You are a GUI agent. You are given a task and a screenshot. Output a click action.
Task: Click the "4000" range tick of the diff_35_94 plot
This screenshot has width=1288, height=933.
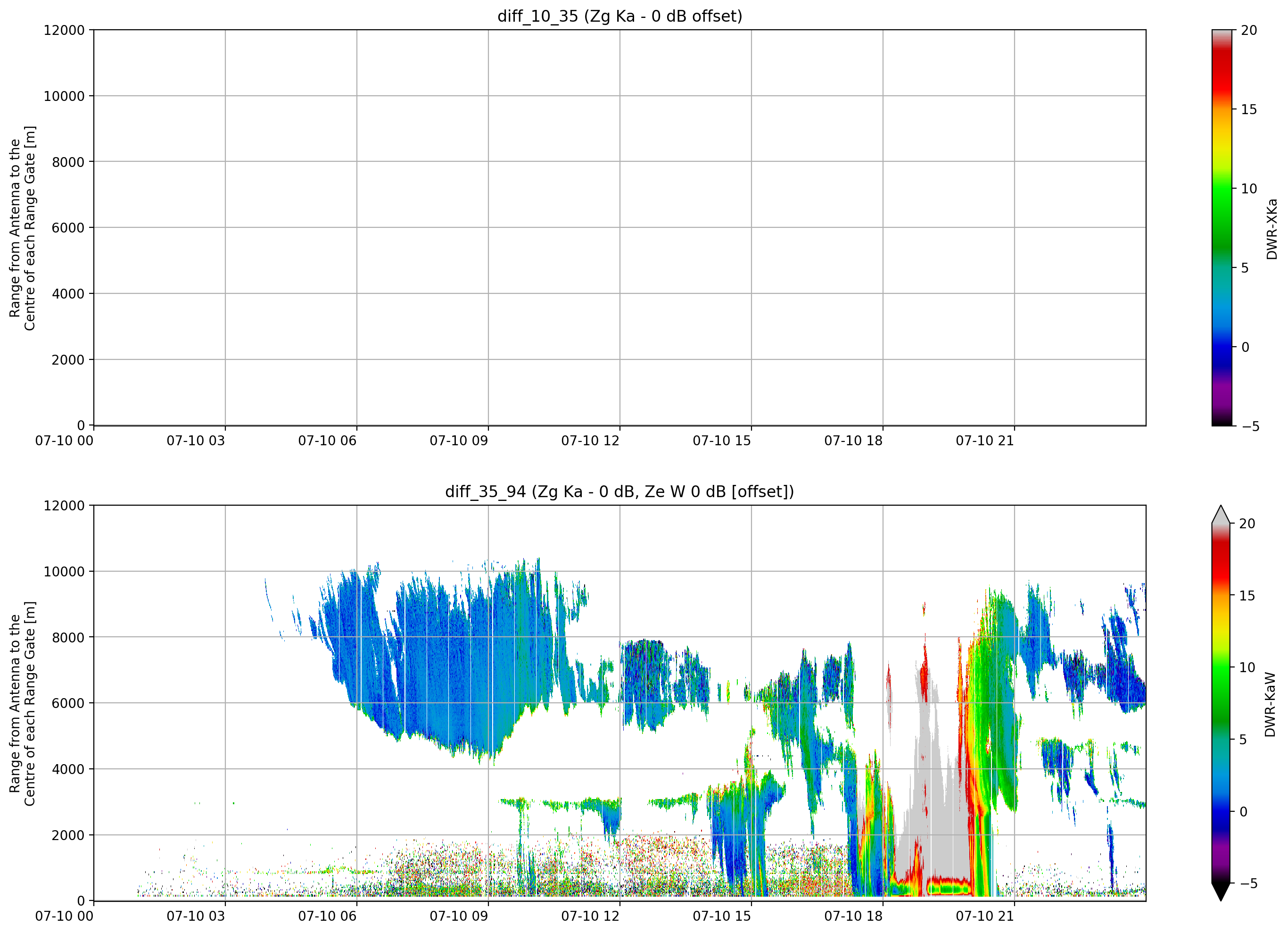[68, 769]
